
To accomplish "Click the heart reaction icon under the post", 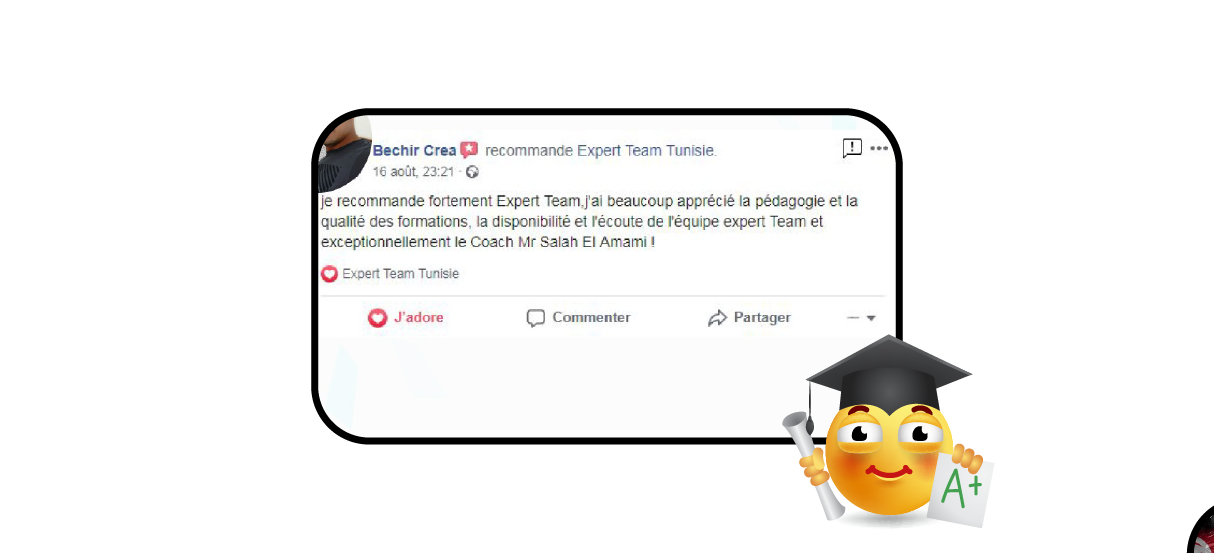I will tap(329, 274).
